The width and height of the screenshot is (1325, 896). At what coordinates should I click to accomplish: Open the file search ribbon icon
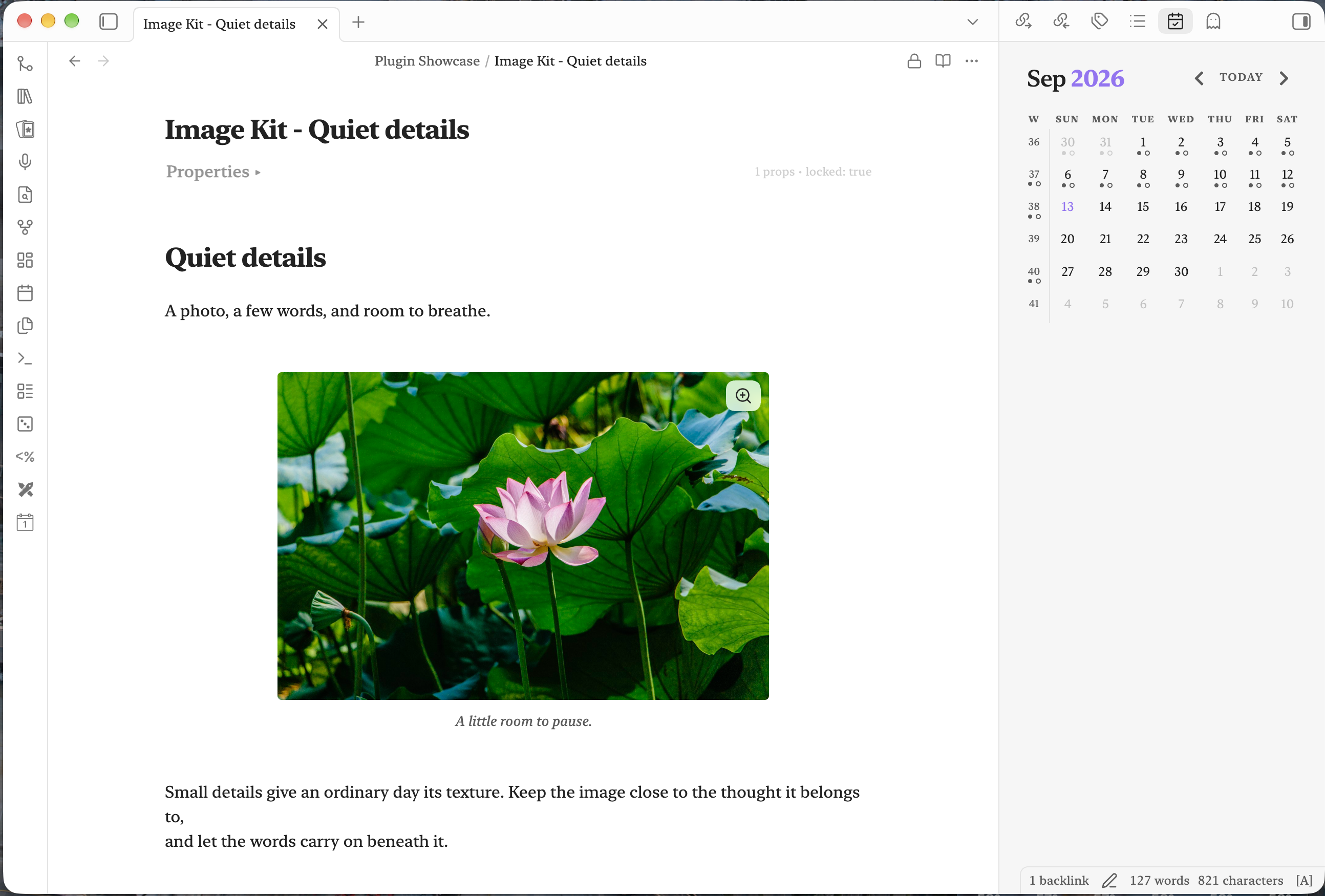pyautogui.click(x=25, y=195)
